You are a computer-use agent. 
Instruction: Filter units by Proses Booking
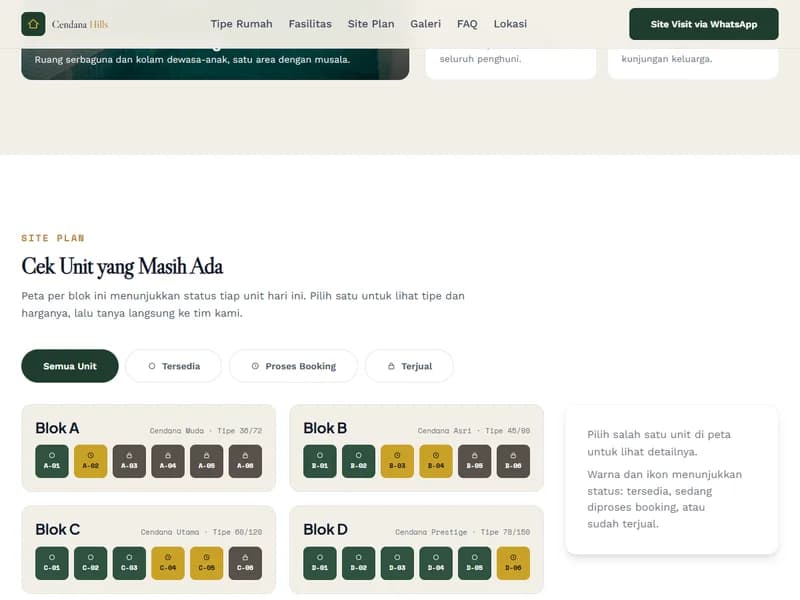[x=293, y=366]
